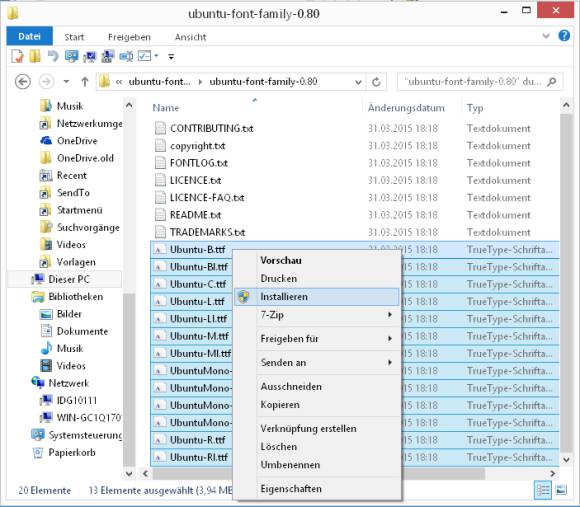Switch to the Freigeben ribbon tab
580x507 pixels.
click(129, 37)
